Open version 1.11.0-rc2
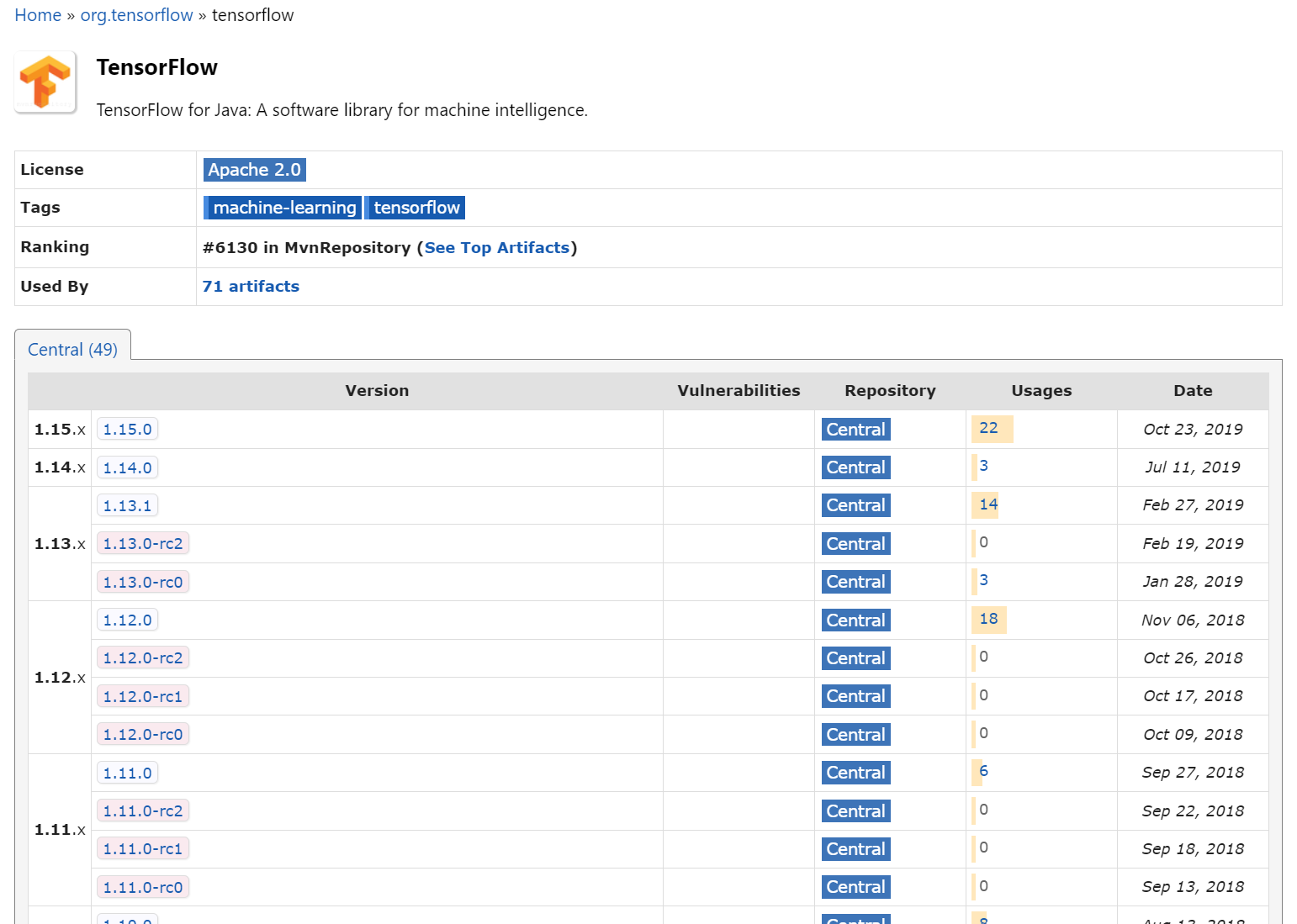Image resolution: width=1297 pixels, height=924 pixels. tap(143, 811)
